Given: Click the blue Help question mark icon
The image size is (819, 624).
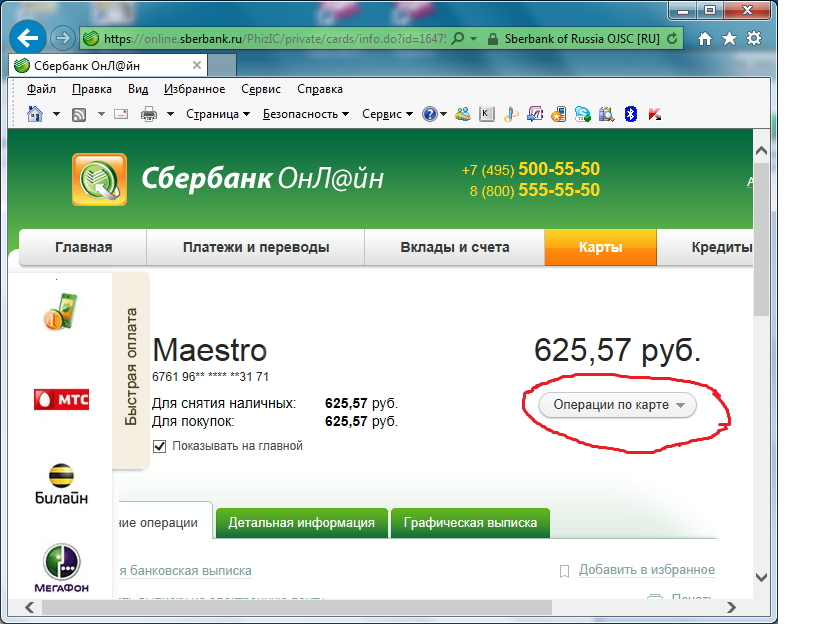Looking at the screenshot, I should coord(429,114).
